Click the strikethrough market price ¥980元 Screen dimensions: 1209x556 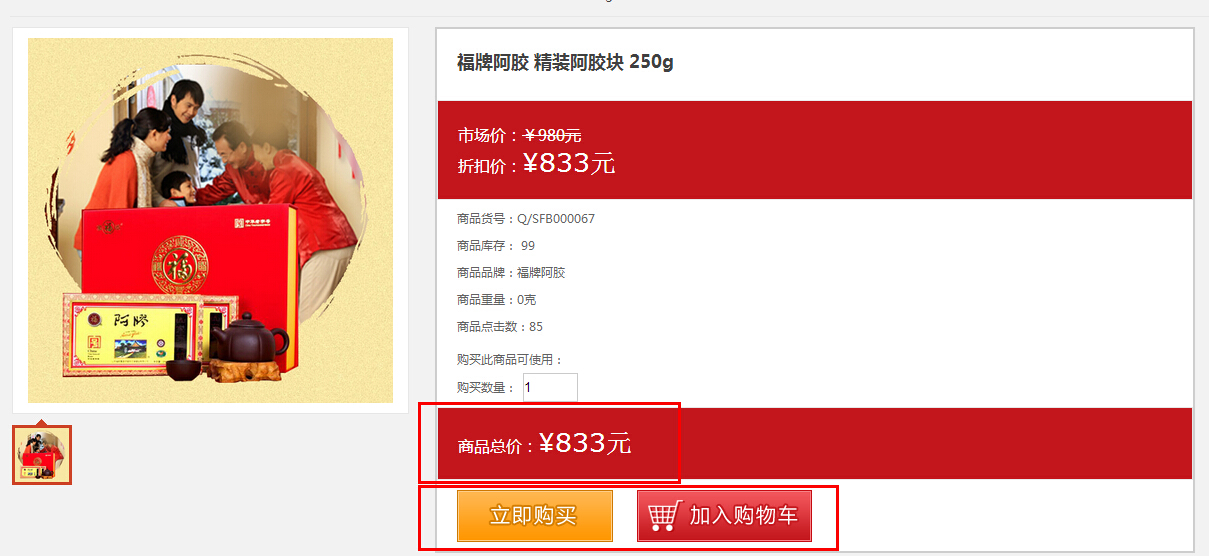click(553, 135)
